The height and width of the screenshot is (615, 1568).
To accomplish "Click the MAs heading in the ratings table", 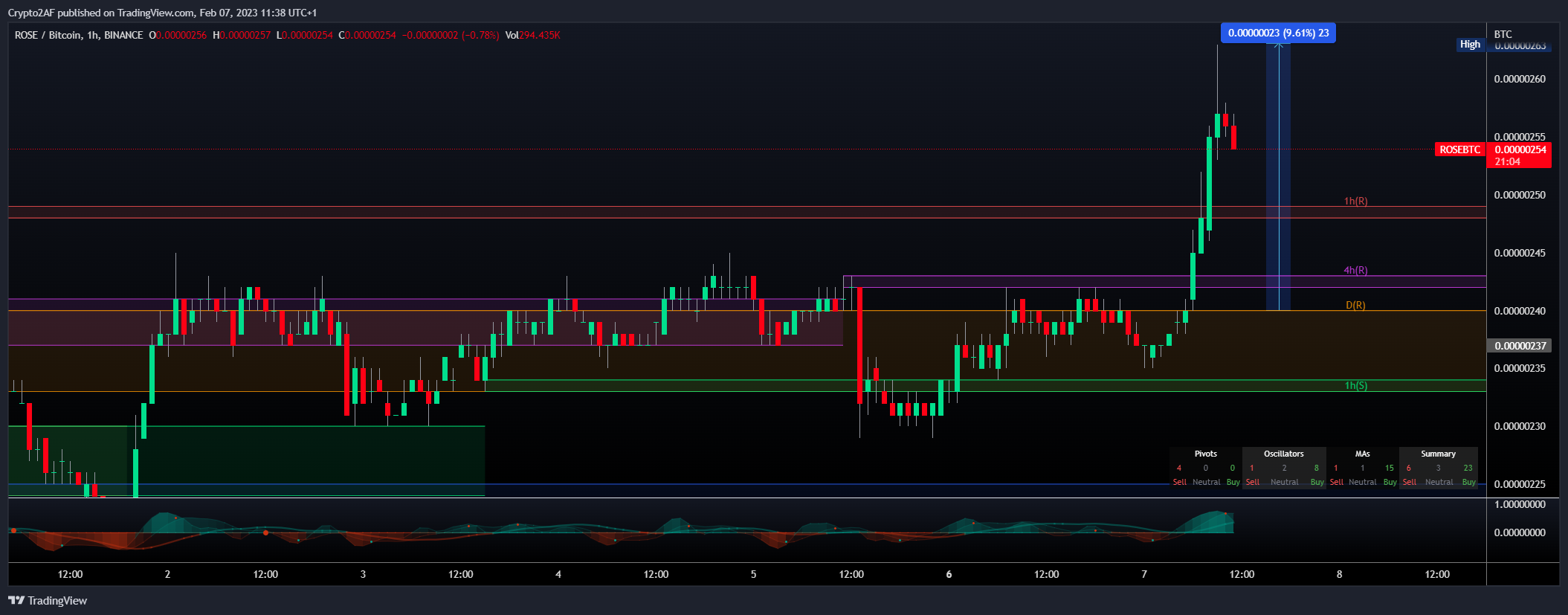I will click(1362, 454).
